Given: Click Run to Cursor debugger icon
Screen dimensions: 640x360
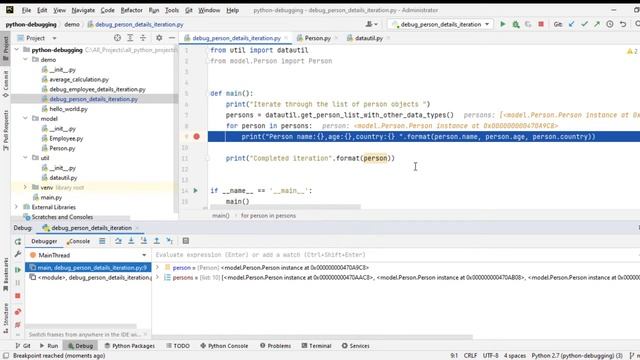Looking at the screenshot, I should (169, 241).
